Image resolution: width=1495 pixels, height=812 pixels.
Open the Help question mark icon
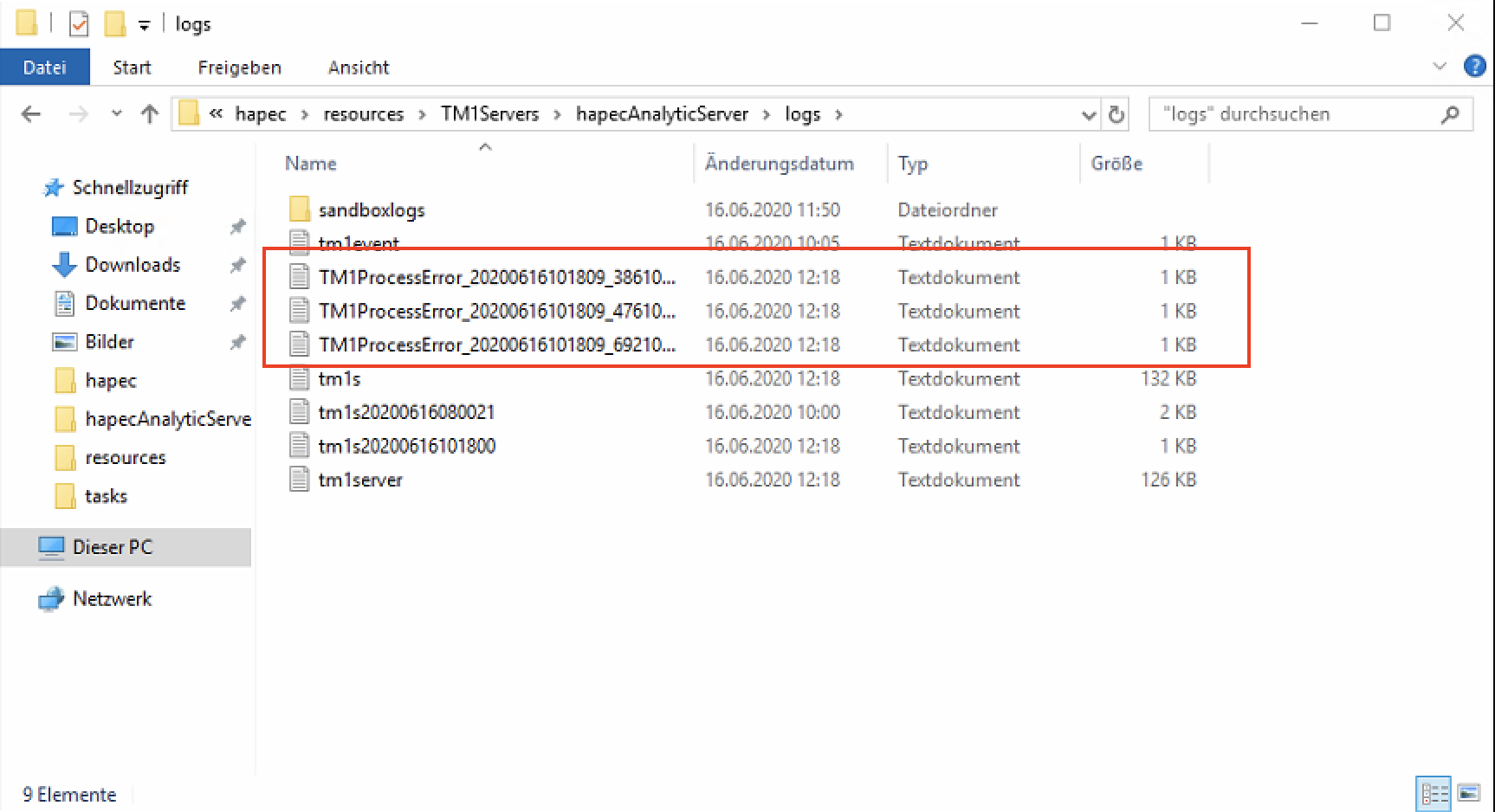click(1474, 66)
